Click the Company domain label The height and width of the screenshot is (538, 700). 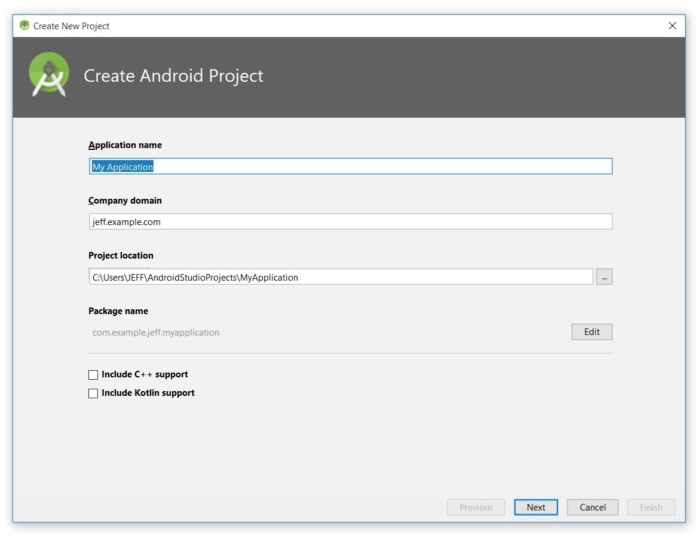(x=125, y=200)
